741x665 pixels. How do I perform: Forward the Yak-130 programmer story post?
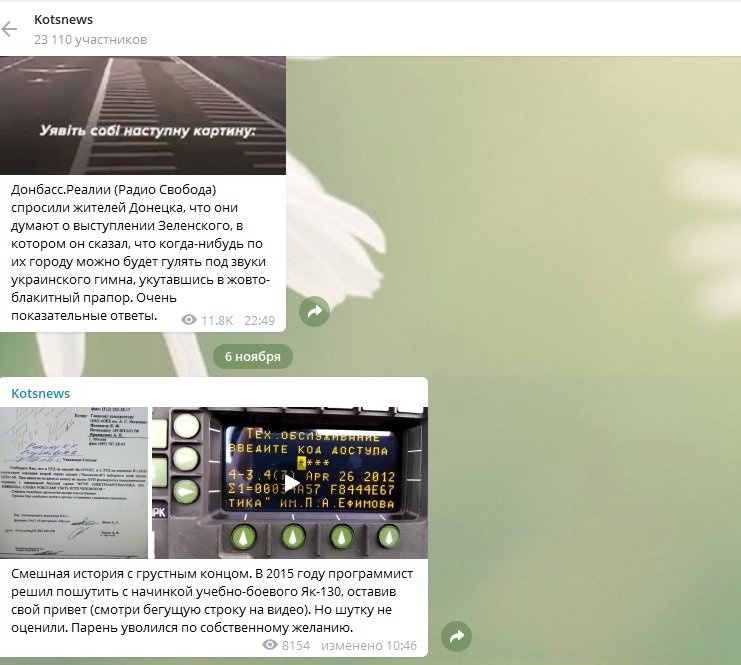[456, 636]
